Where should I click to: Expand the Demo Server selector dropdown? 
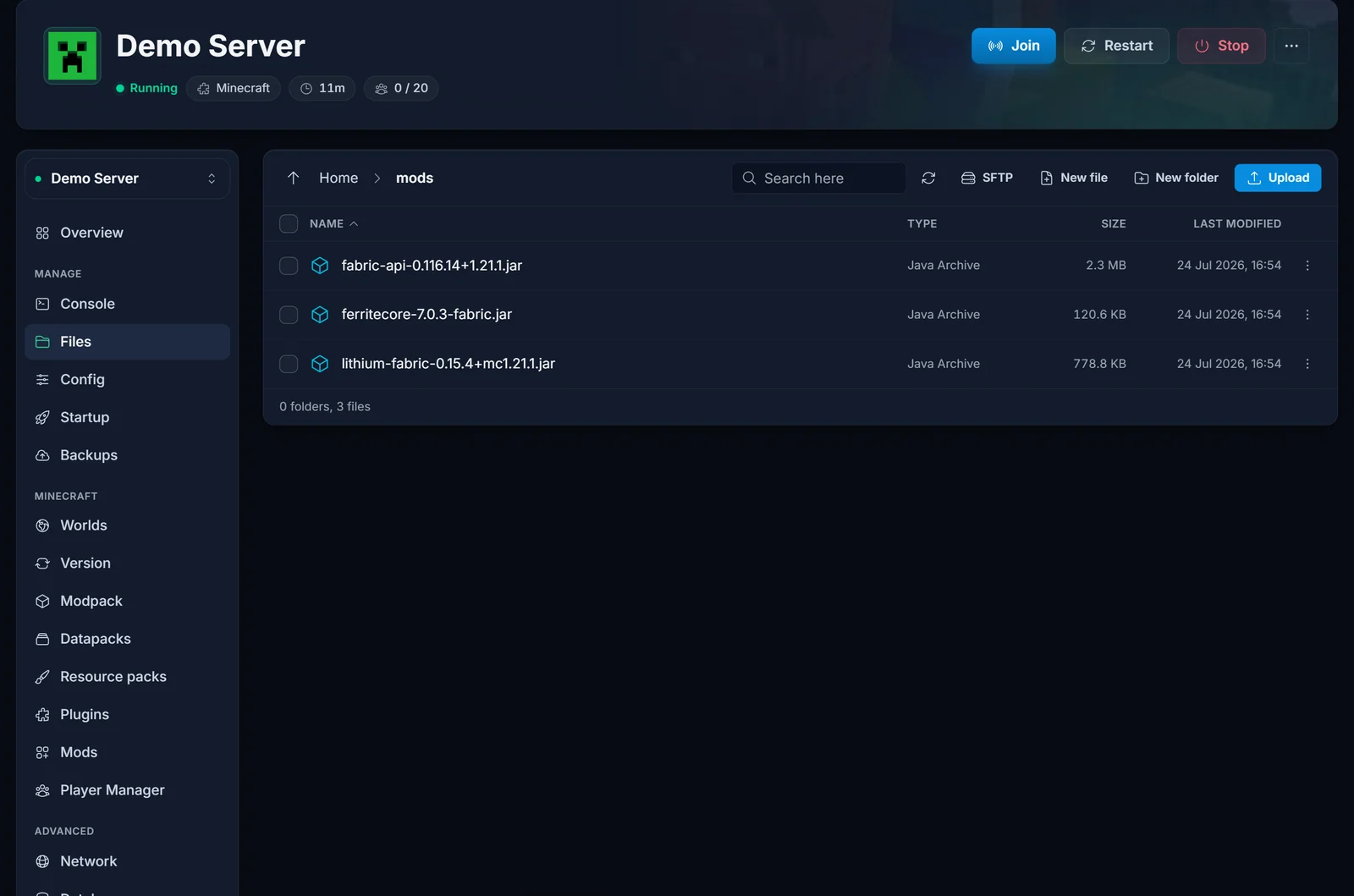[x=127, y=179]
